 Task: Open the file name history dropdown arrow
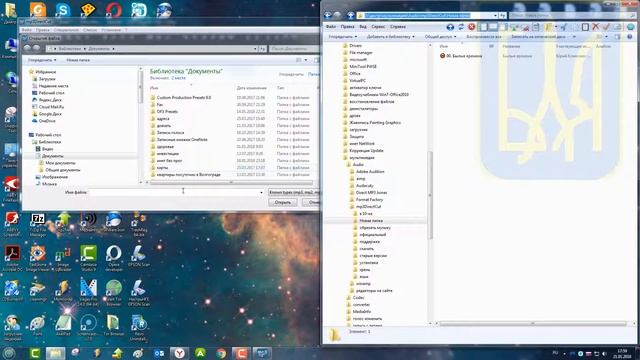[x=261, y=192]
